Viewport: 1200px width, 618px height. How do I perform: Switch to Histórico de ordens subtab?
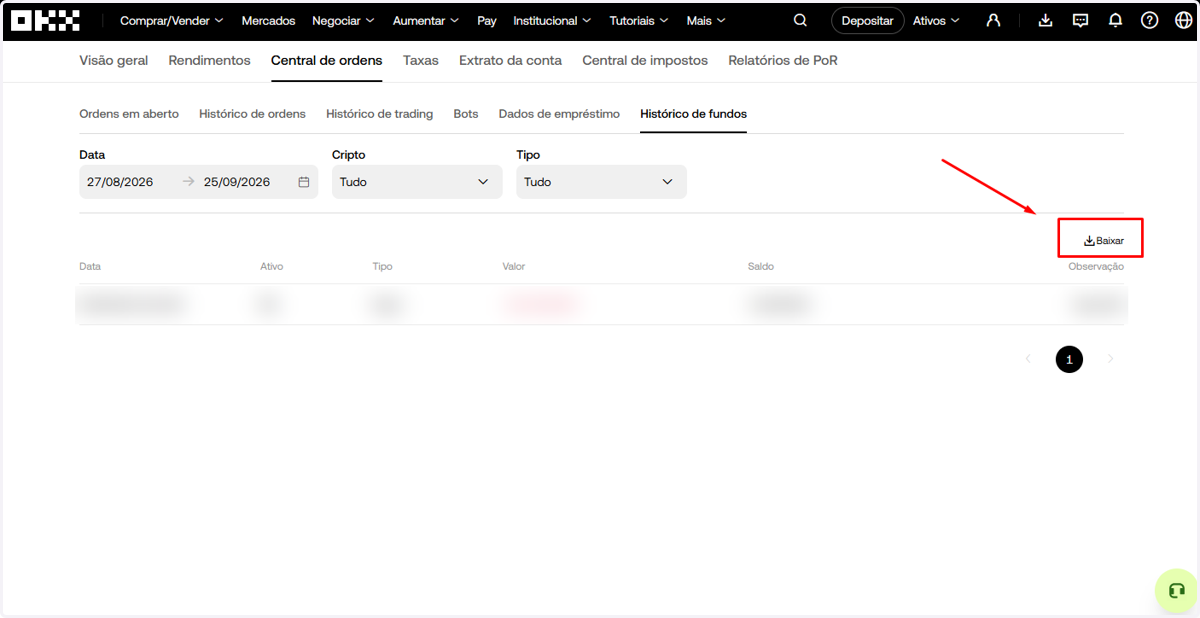(x=252, y=114)
